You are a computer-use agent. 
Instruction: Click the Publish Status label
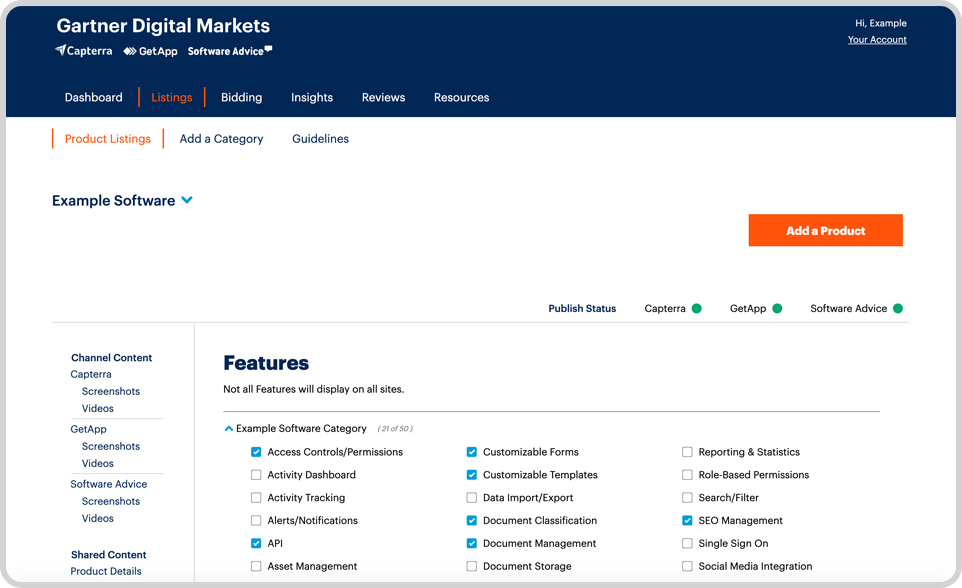[582, 308]
